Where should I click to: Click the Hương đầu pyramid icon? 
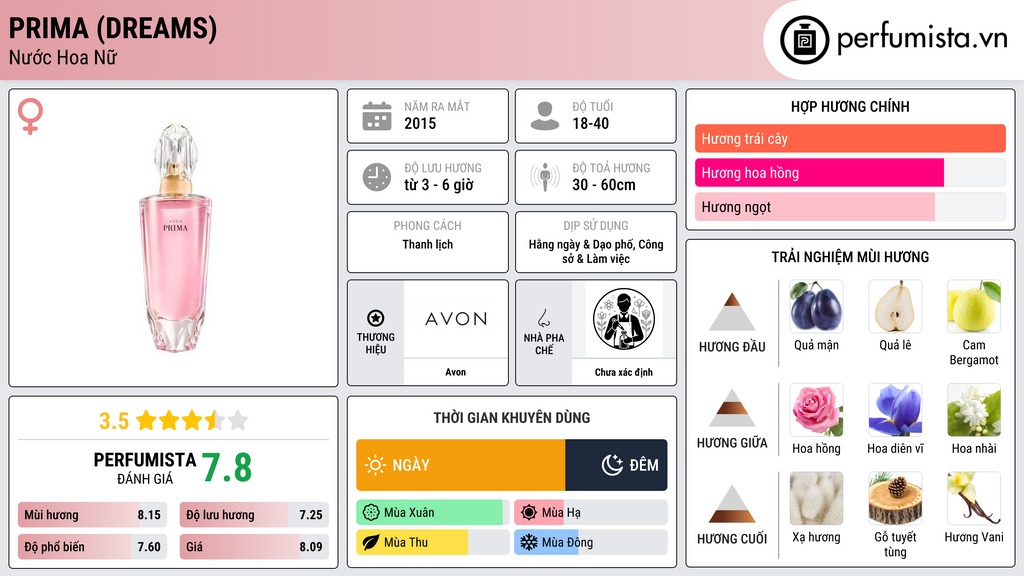coord(732,312)
